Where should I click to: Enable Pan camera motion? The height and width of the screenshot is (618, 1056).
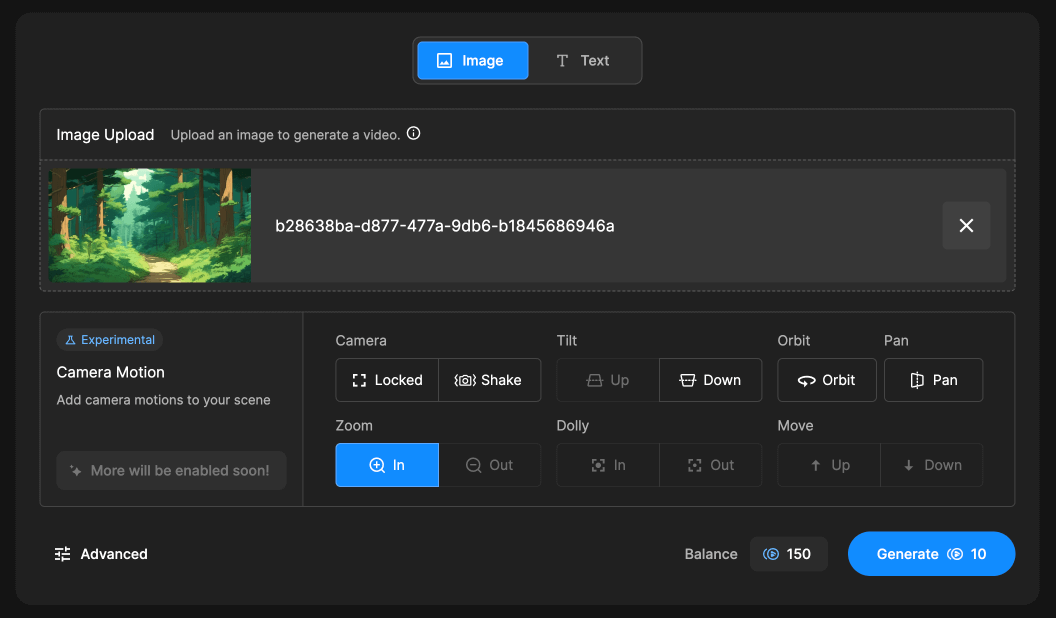(933, 380)
